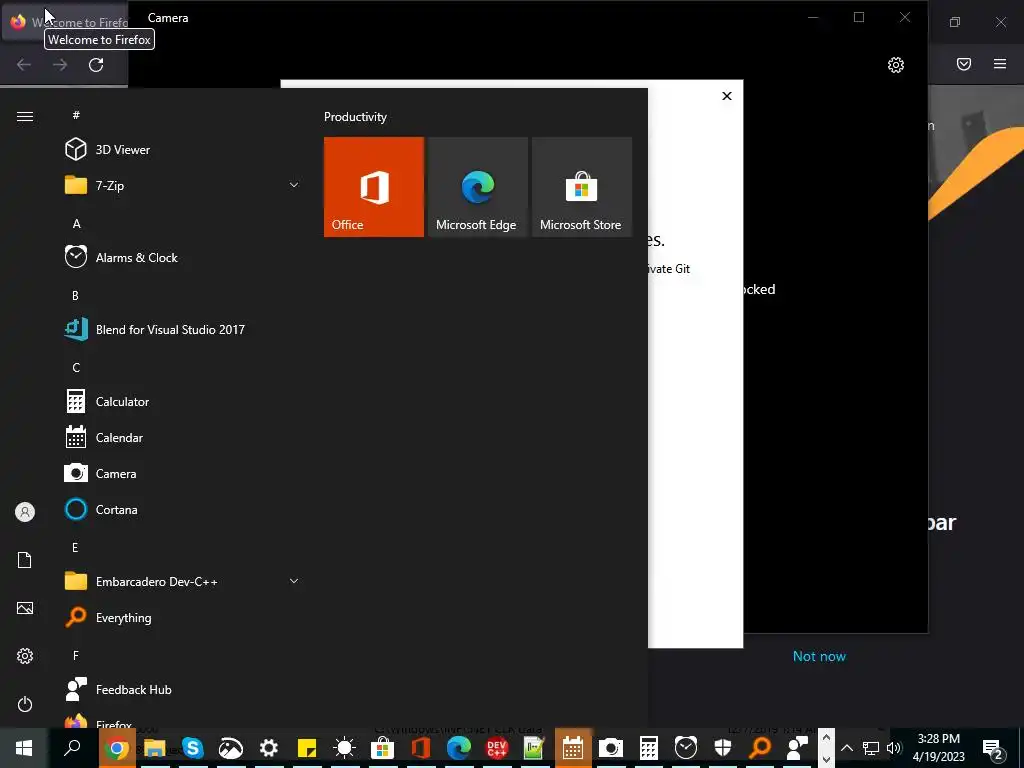The height and width of the screenshot is (768, 1024).
Task: Open Windows Security shield on taskbar
Action: pos(723,747)
